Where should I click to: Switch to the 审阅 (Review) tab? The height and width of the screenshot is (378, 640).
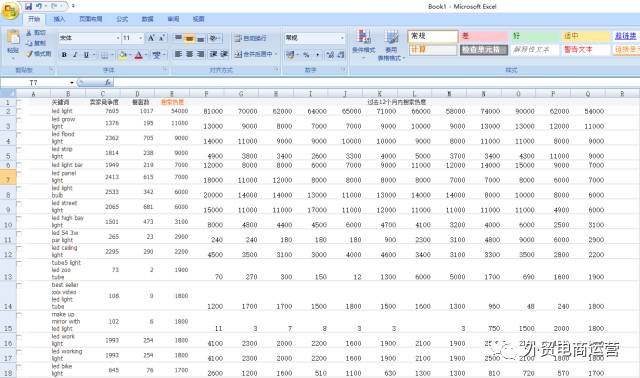point(173,19)
